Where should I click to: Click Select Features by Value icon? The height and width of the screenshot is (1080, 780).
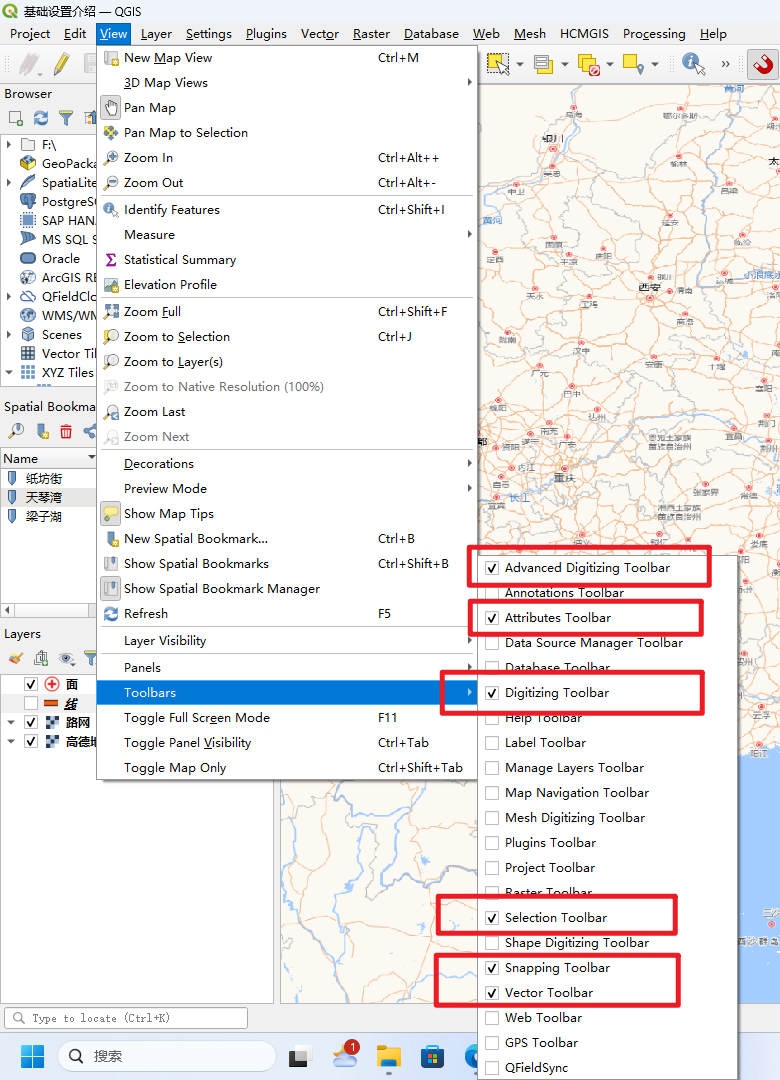pos(544,64)
